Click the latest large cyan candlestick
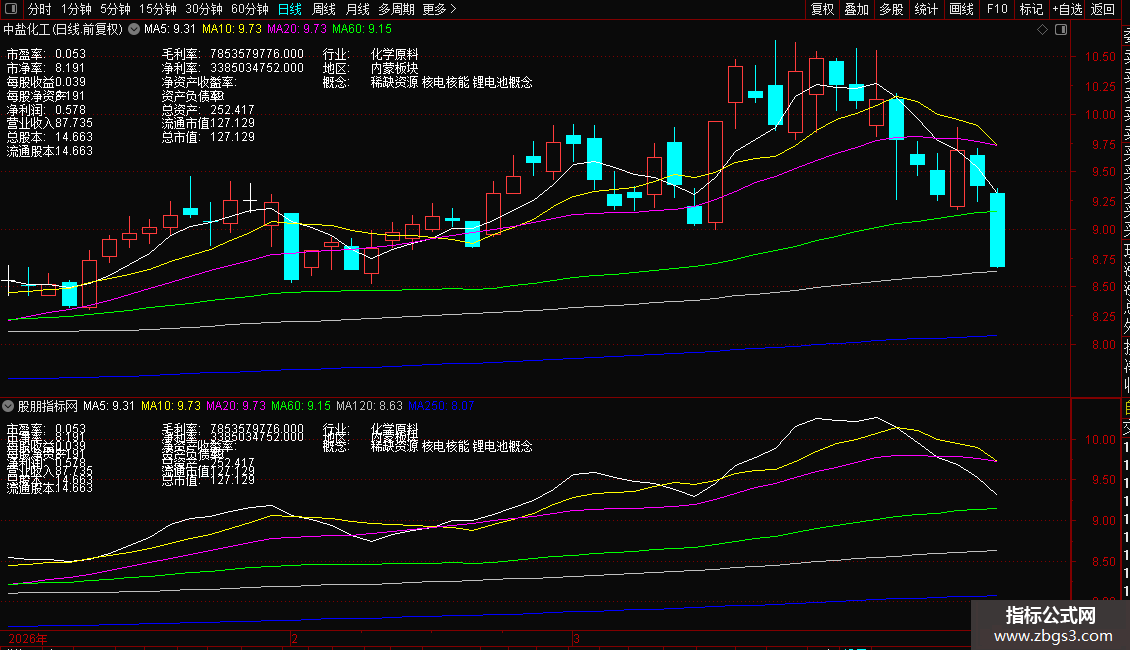 point(997,229)
